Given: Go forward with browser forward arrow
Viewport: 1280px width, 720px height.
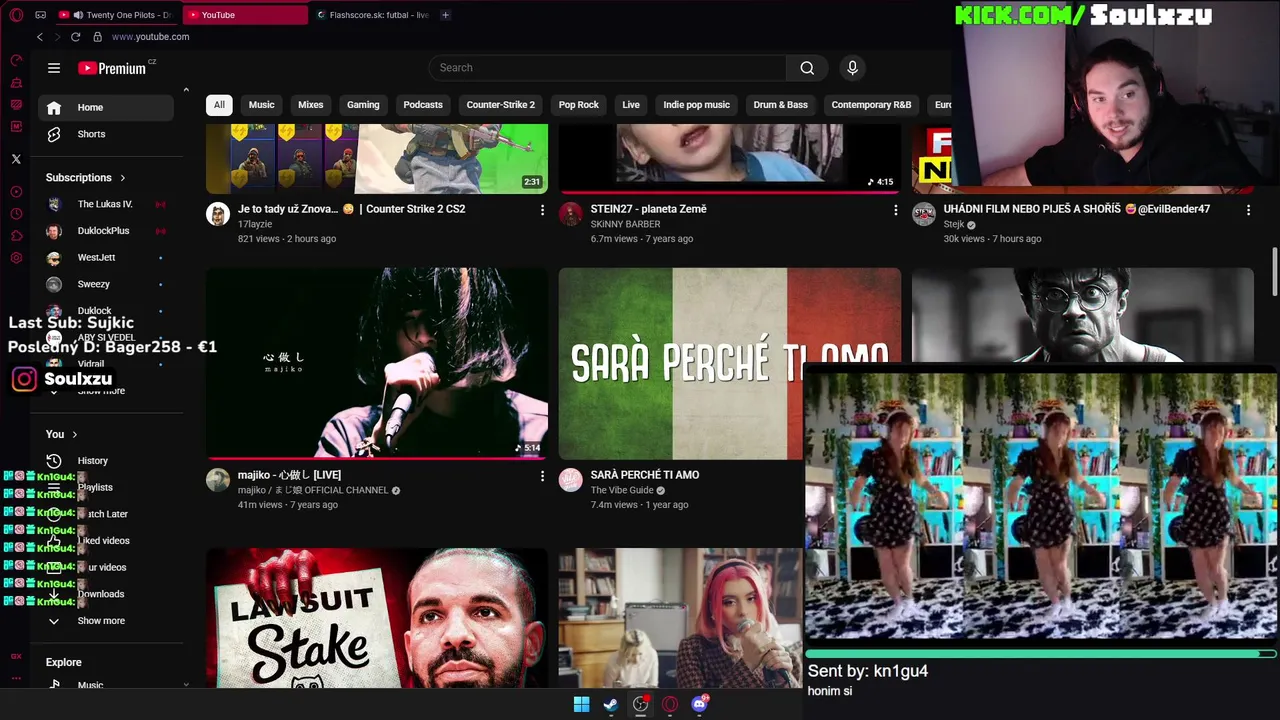Looking at the screenshot, I should pos(57,37).
